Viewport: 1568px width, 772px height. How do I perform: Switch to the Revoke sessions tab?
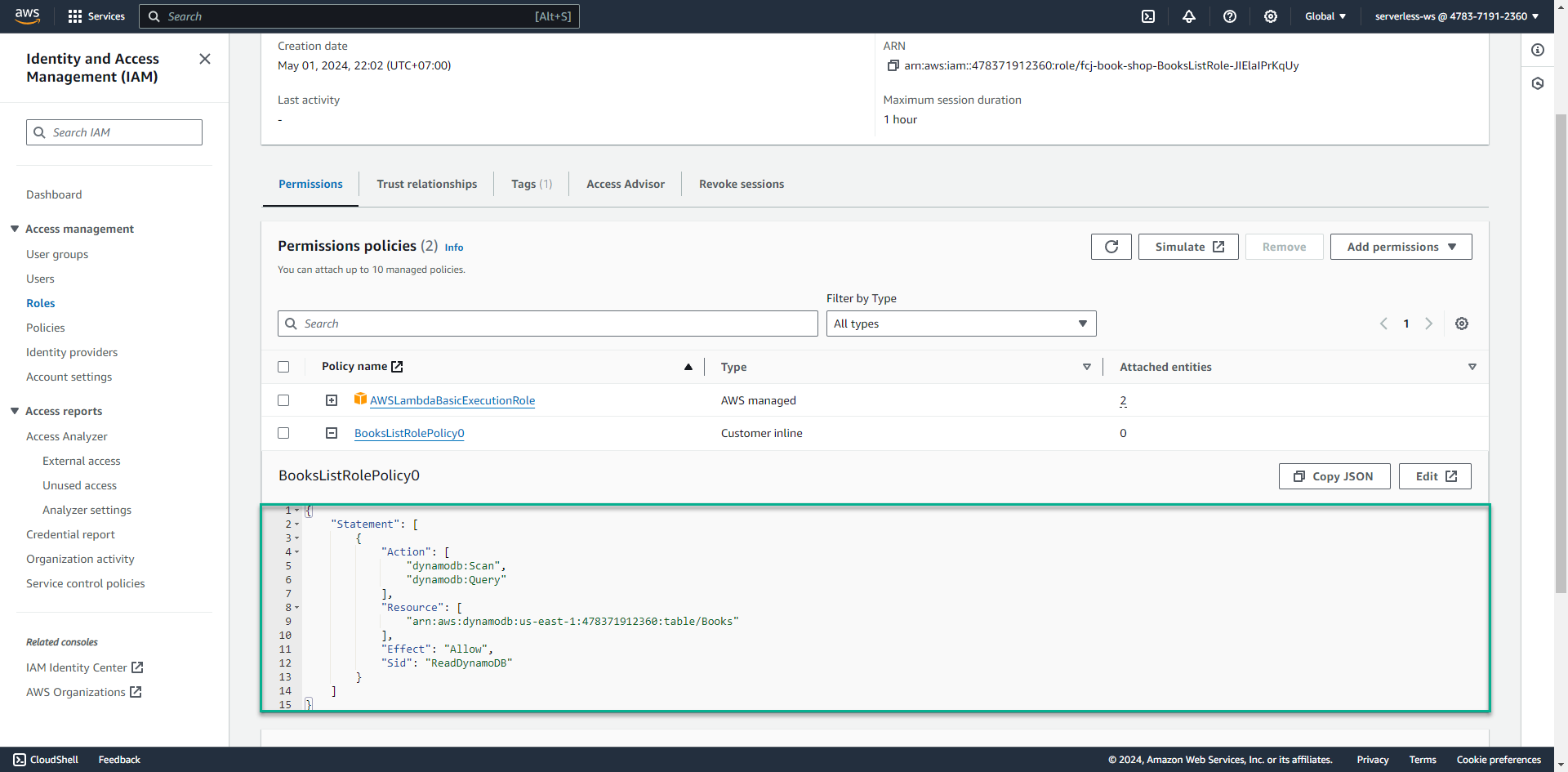(742, 184)
